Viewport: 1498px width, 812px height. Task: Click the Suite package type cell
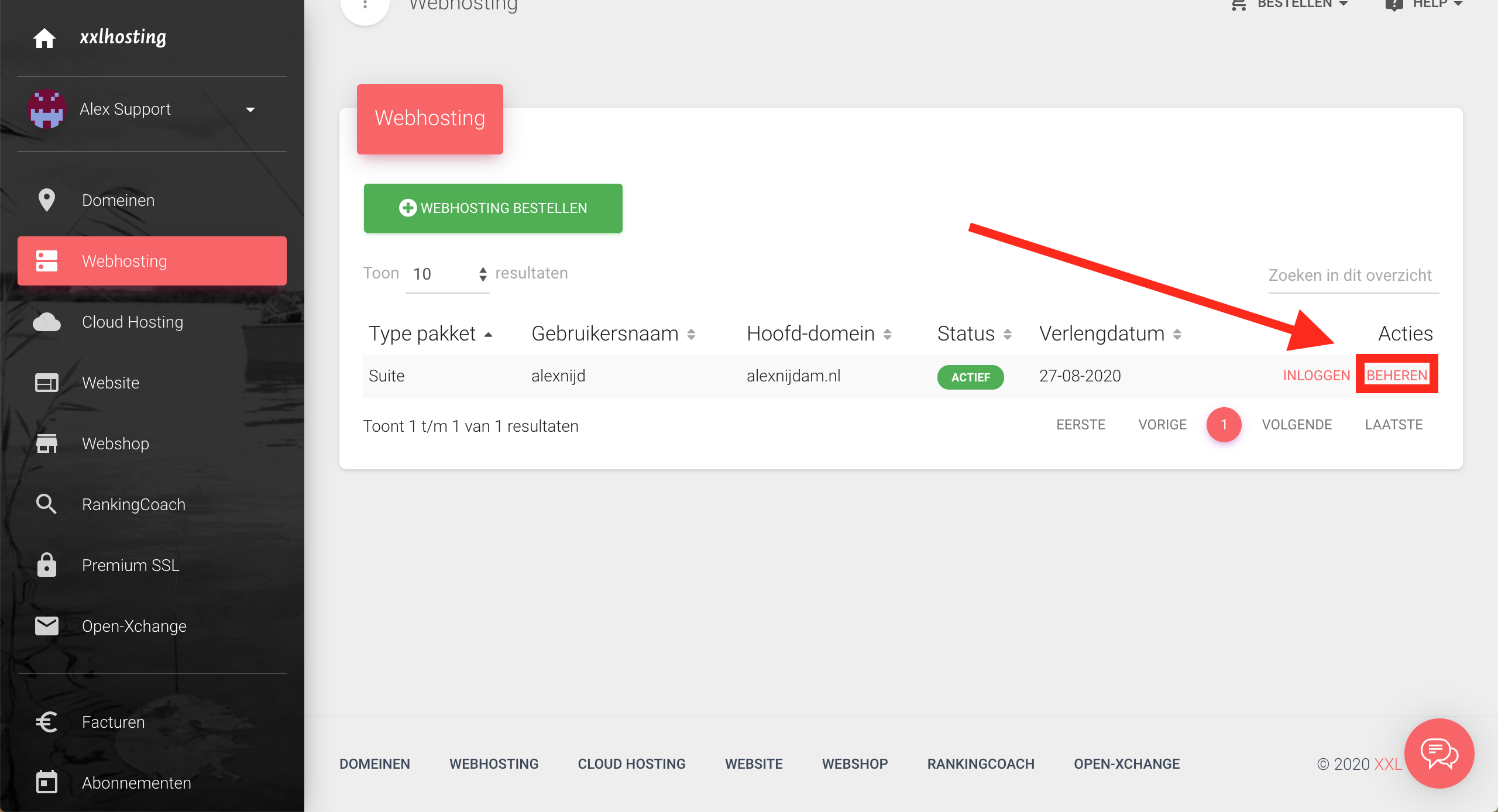click(x=386, y=376)
